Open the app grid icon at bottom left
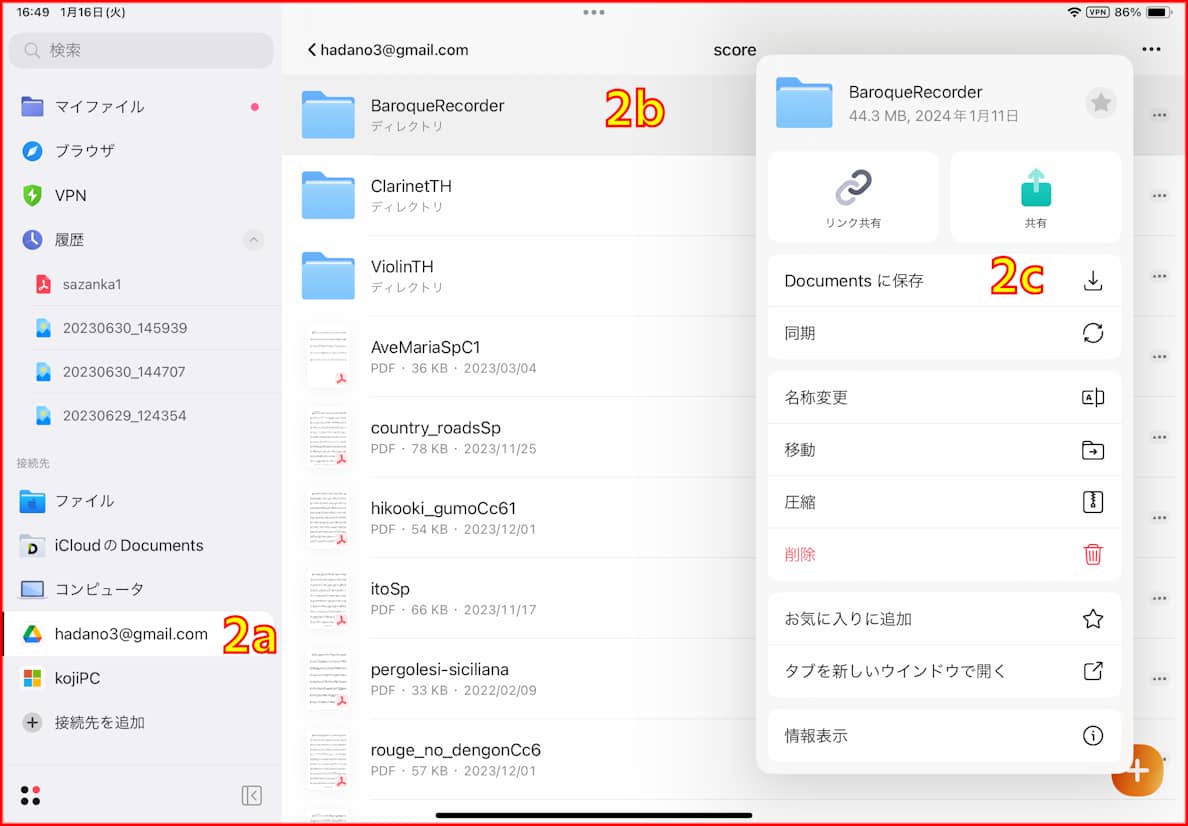The height and width of the screenshot is (826, 1188). (x=30, y=795)
